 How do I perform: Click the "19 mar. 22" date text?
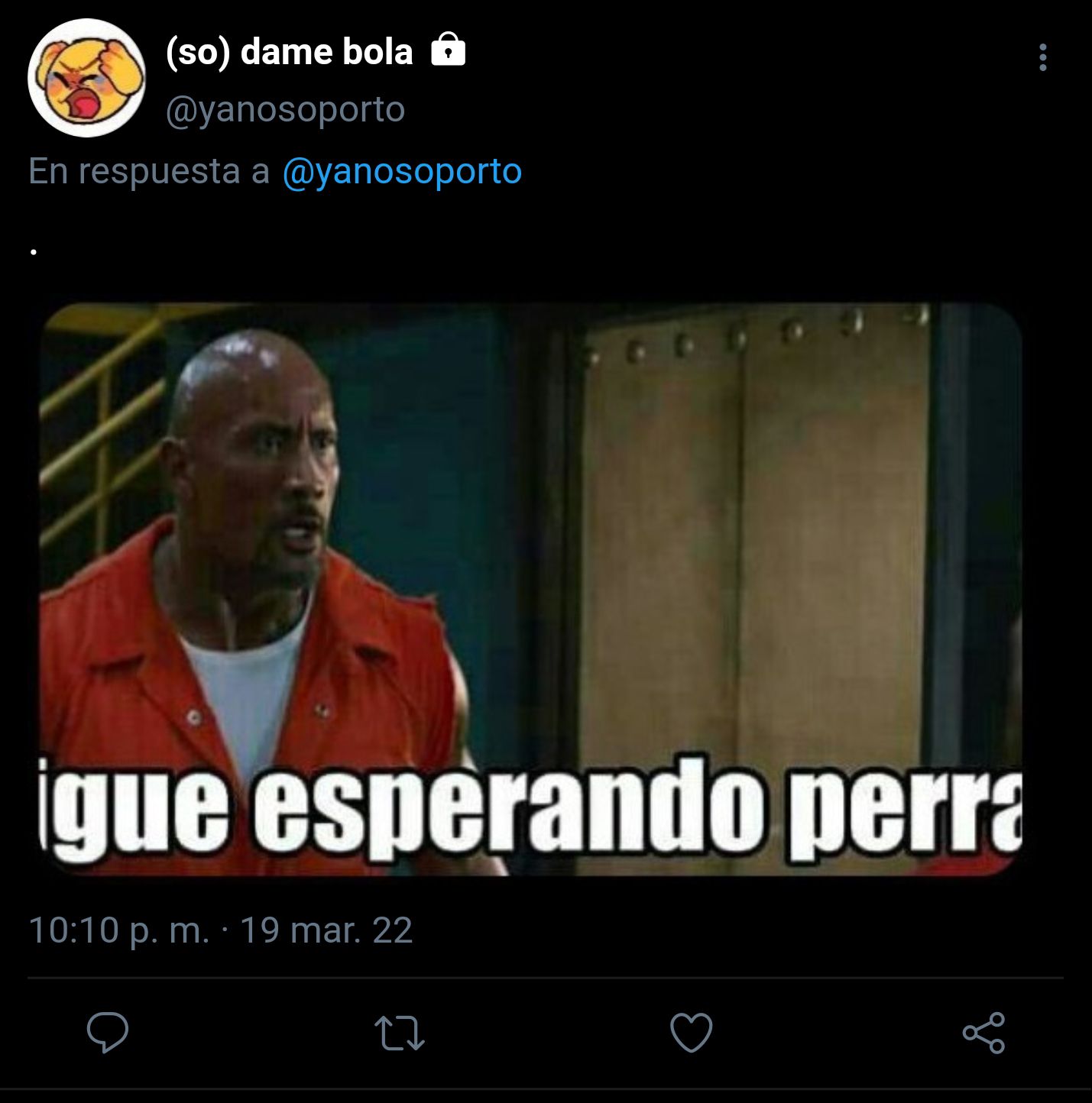326,930
